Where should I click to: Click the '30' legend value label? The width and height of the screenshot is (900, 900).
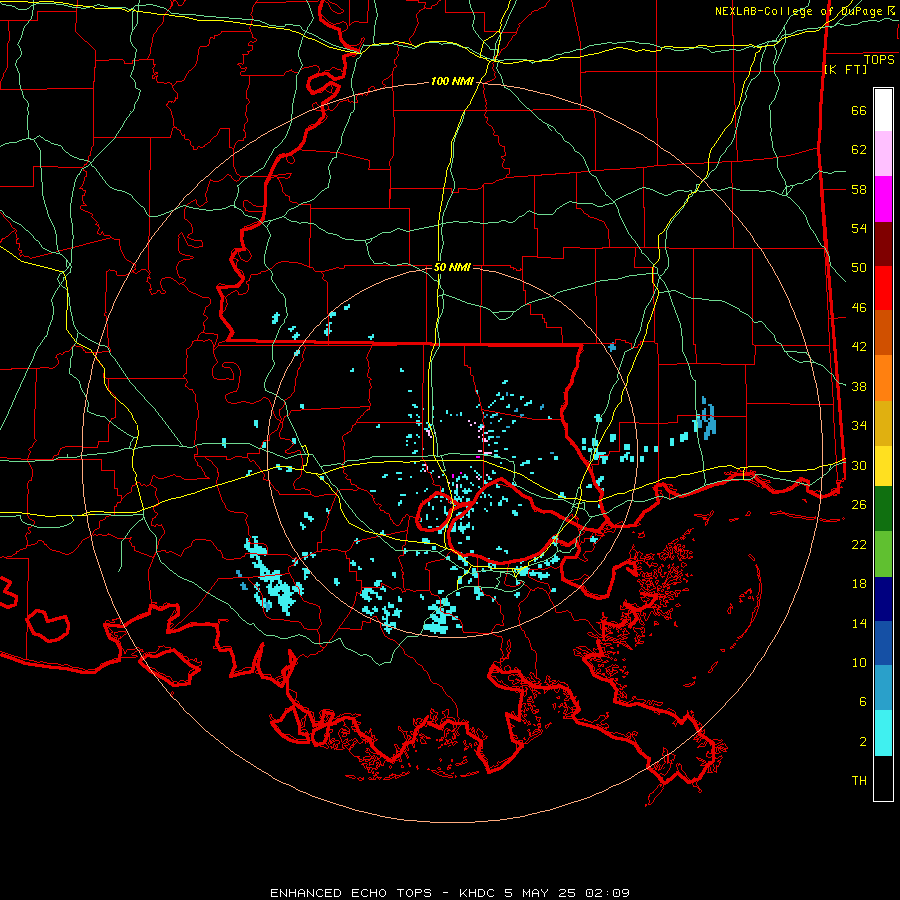tap(859, 465)
